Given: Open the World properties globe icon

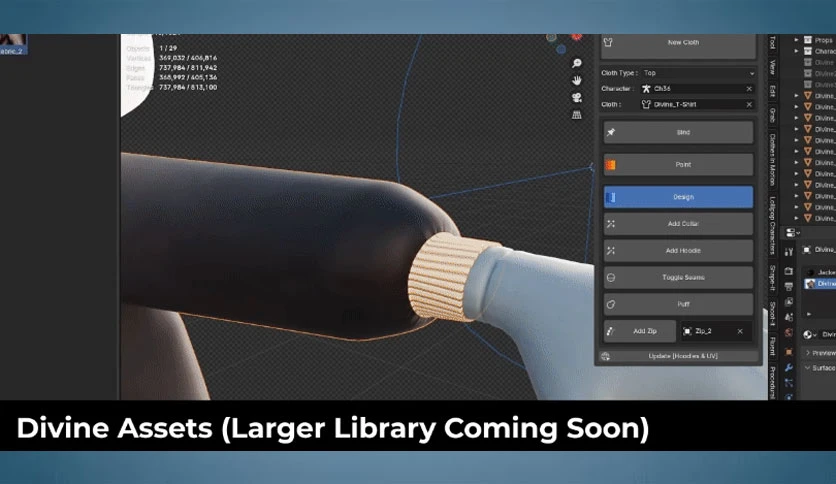Looking at the screenshot, I should point(789,333).
